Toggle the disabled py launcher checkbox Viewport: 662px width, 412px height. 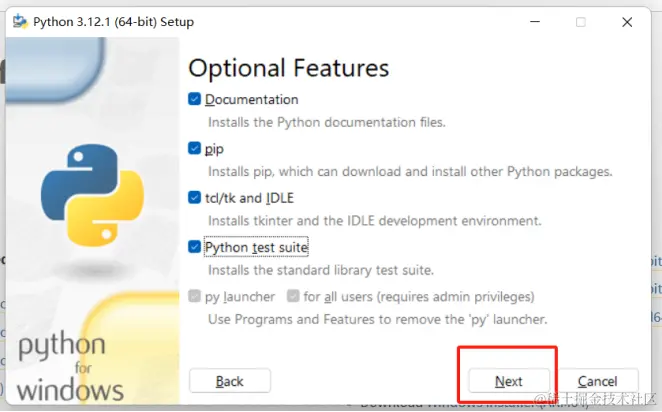point(194,296)
